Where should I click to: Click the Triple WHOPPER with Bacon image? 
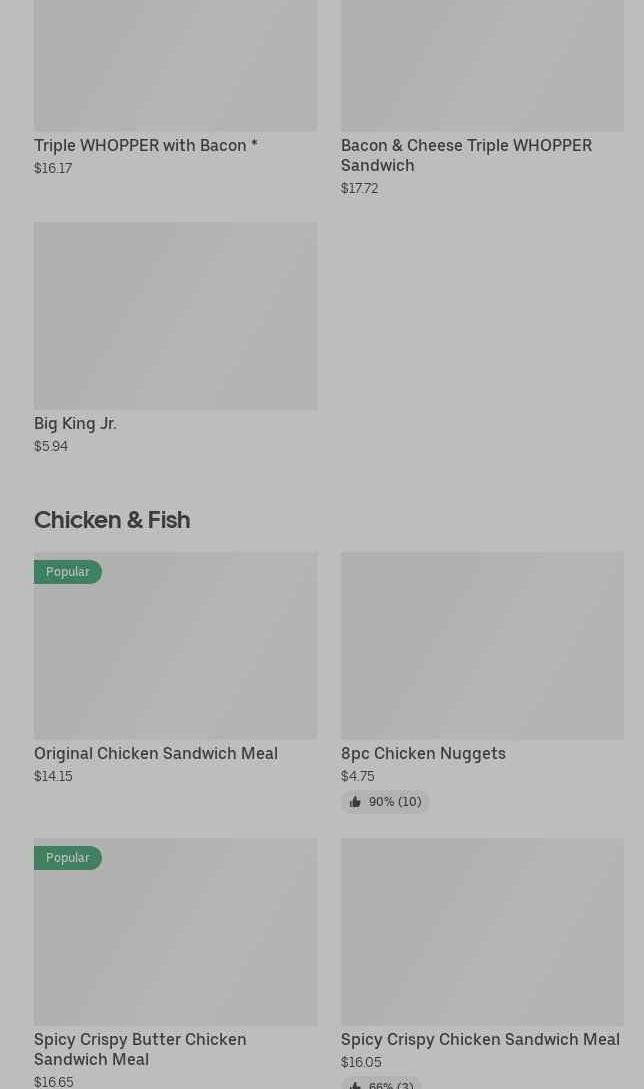175,65
